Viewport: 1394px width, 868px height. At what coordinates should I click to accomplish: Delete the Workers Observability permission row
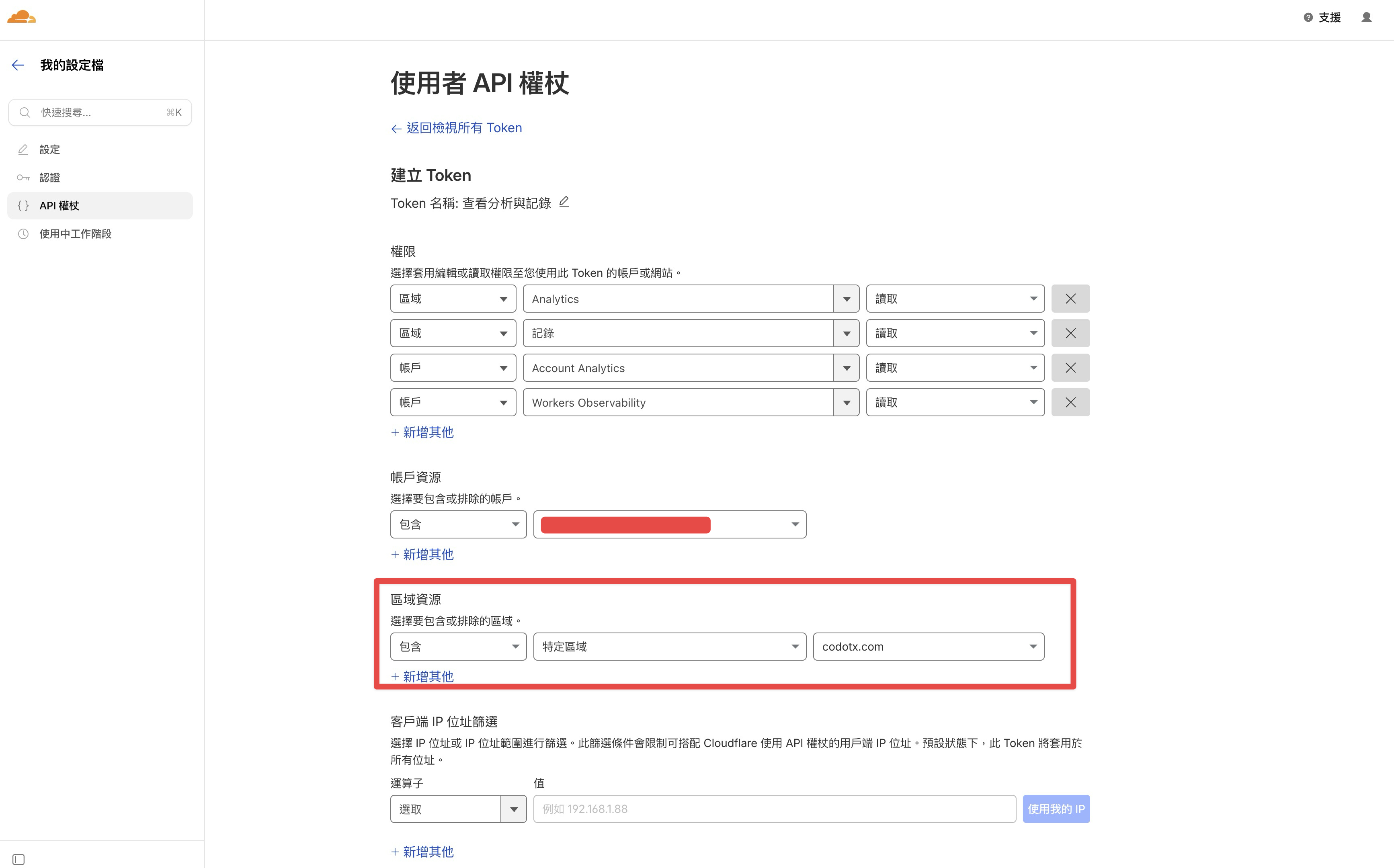[1070, 402]
